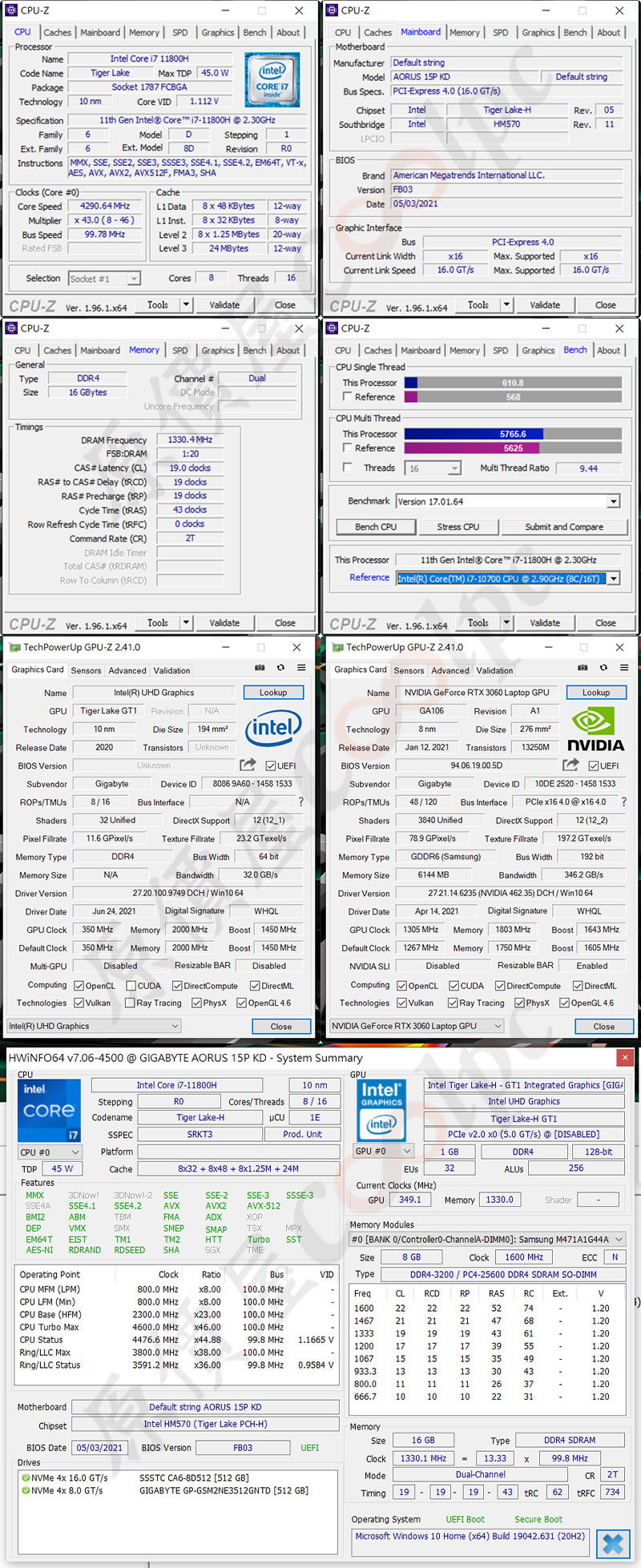Open the hamburger menu in NVIDIA GPU-Z window
Screen dimensions: 641x1568
click(624, 667)
